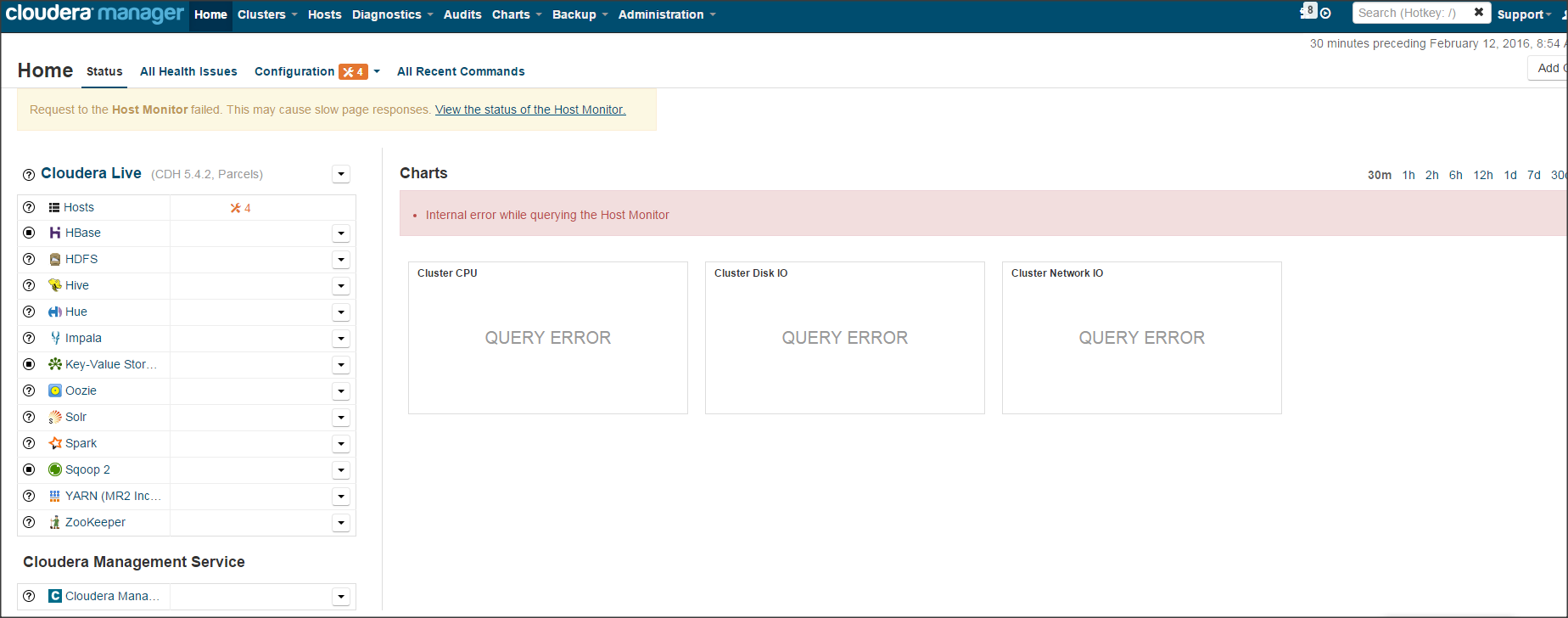
Task: Click the Configuration wrench badge showing 4
Action: coord(353,71)
